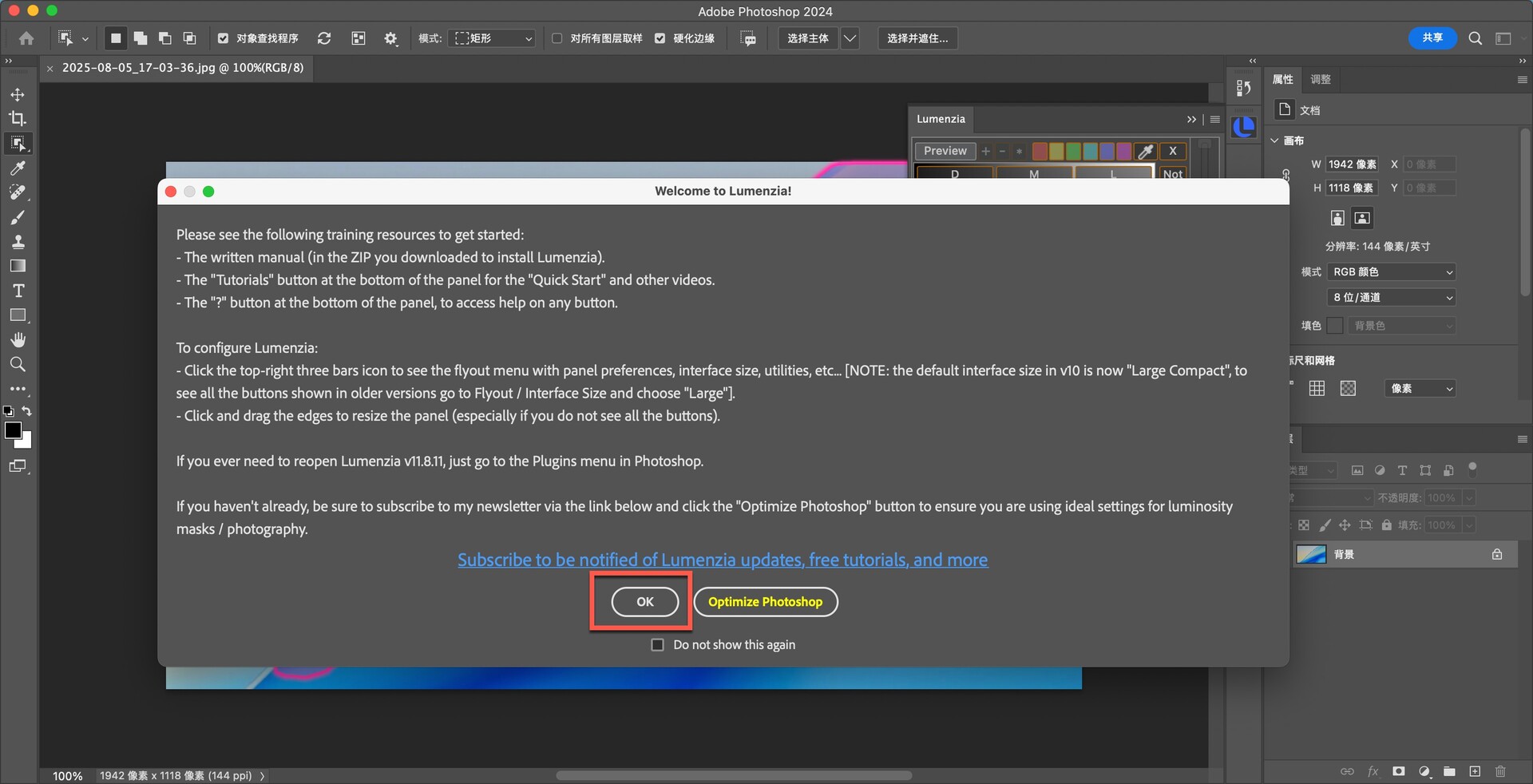This screenshot has width=1533, height=784.
Task: Open Properties panel flyout menu
Action: (x=1522, y=79)
